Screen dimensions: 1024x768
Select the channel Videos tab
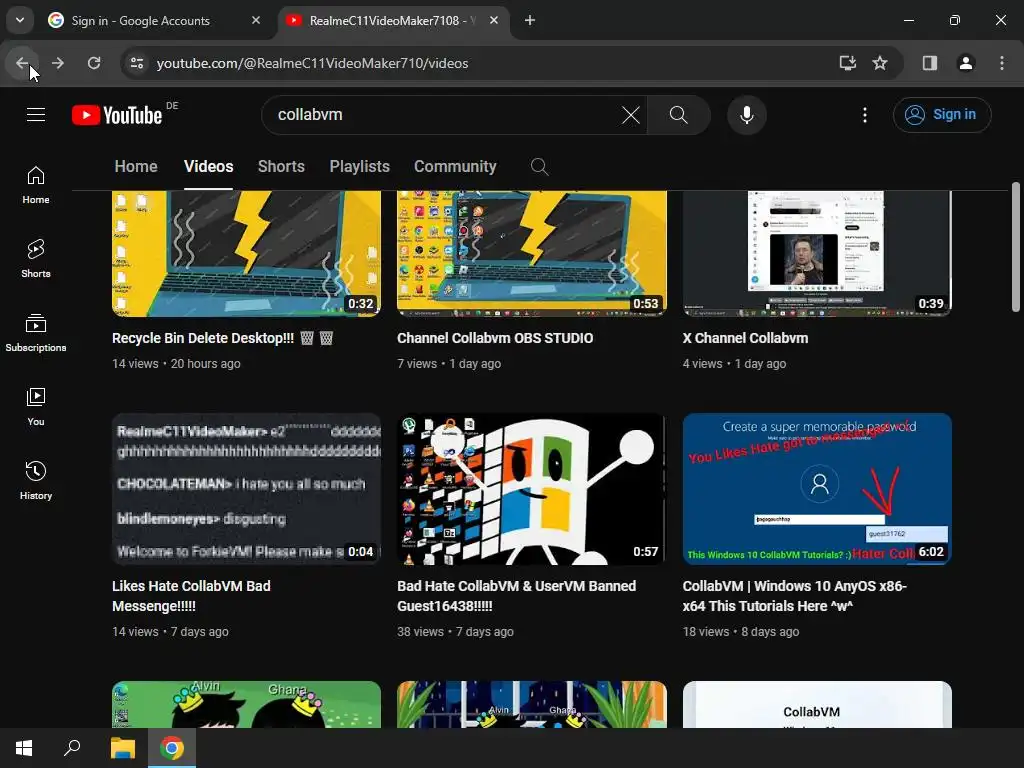click(x=208, y=167)
